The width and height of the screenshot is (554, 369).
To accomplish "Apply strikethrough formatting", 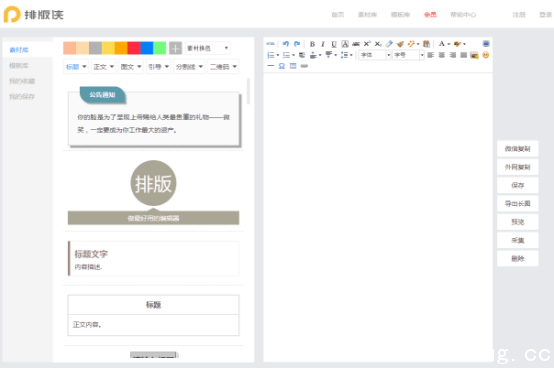I will [356, 44].
